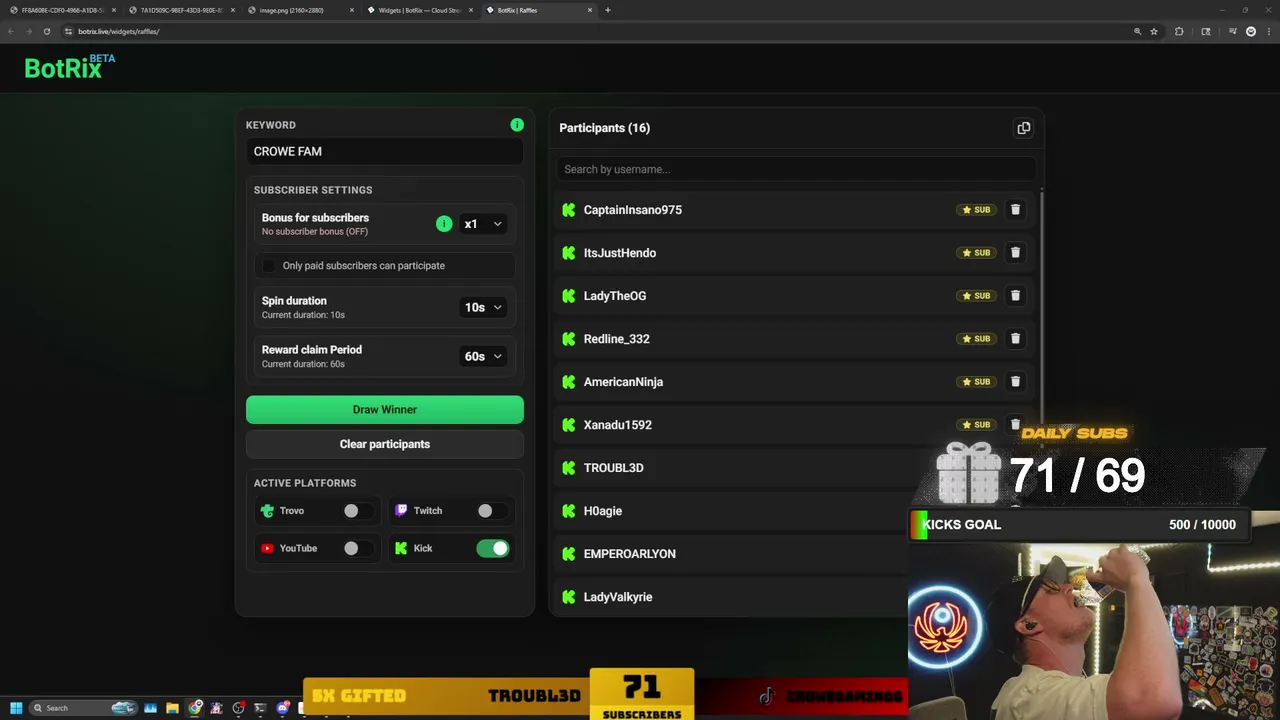This screenshot has height=720, width=1280.
Task: Toggle the Trovo platform switch
Action: coord(357,511)
